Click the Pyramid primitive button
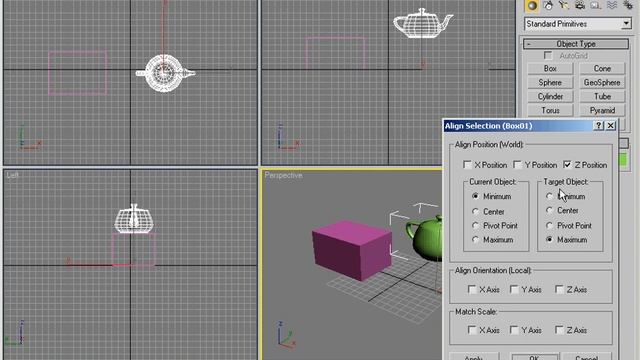The width and height of the screenshot is (640, 360). click(602, 110)
